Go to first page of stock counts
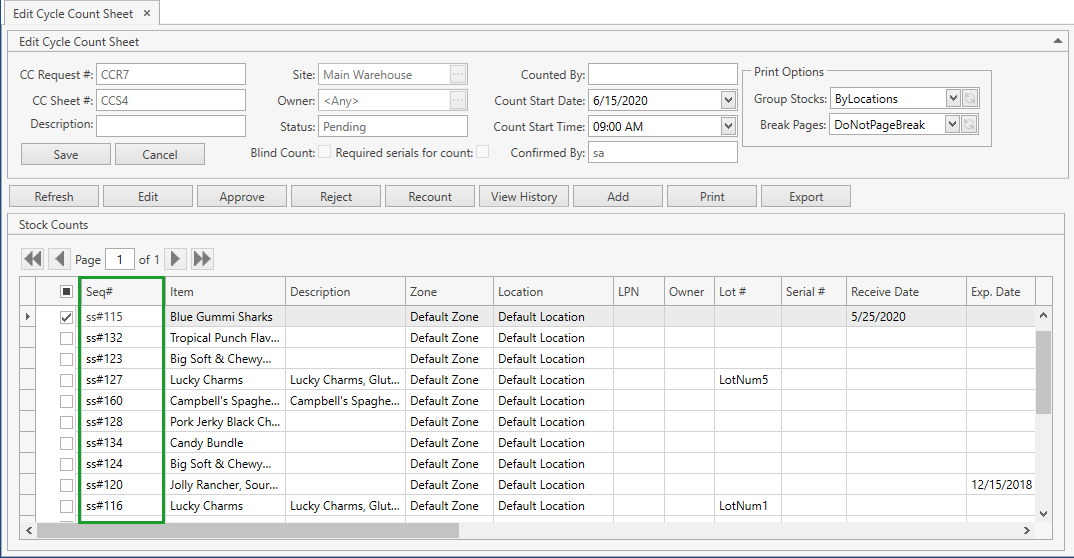Viewport: 1074px width, 558px height. pyautogui.click(x=33, y=259)
